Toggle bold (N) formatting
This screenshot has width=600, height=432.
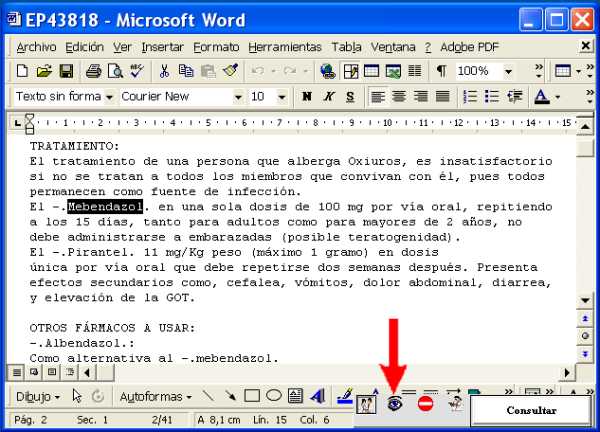307,96
